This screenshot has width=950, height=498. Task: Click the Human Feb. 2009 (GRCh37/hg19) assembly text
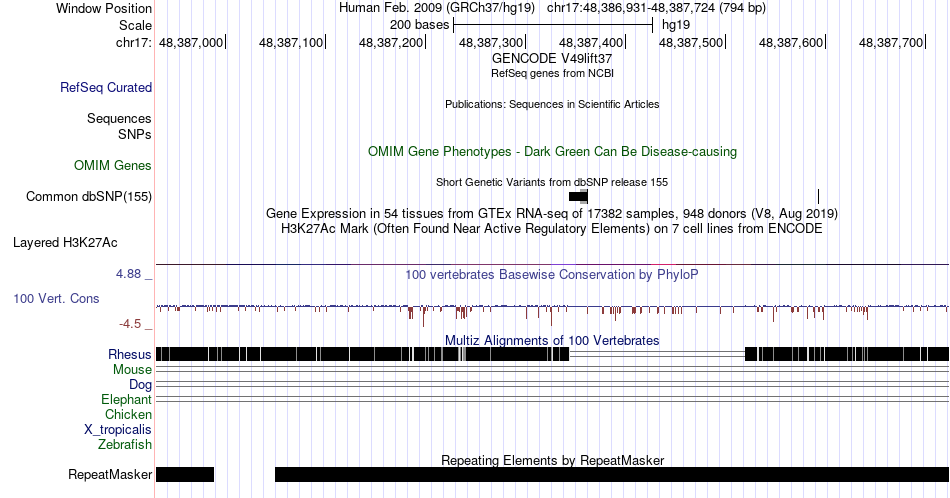pos(437,8)
